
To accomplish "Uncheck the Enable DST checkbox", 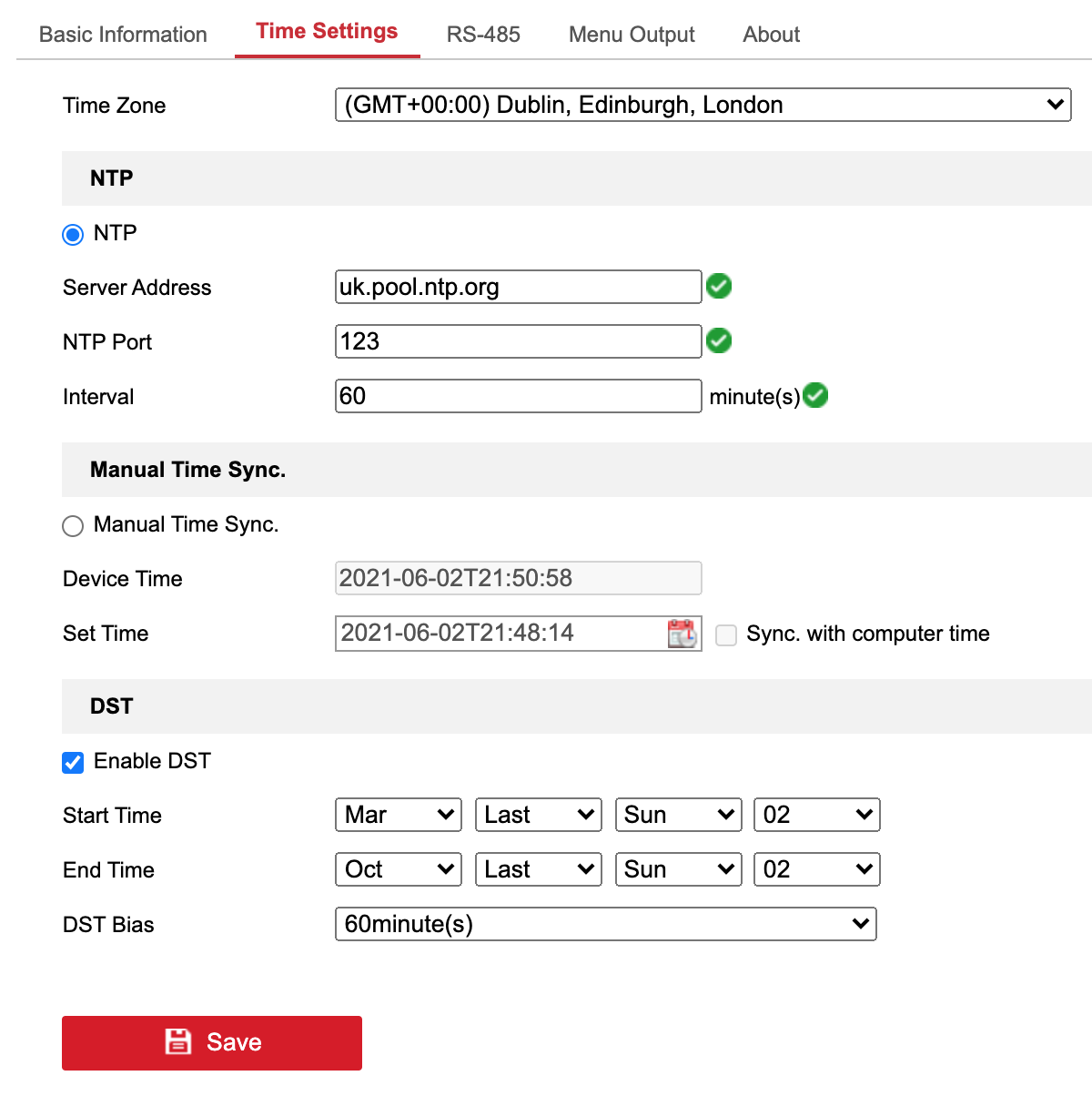I will pos(73,763).
